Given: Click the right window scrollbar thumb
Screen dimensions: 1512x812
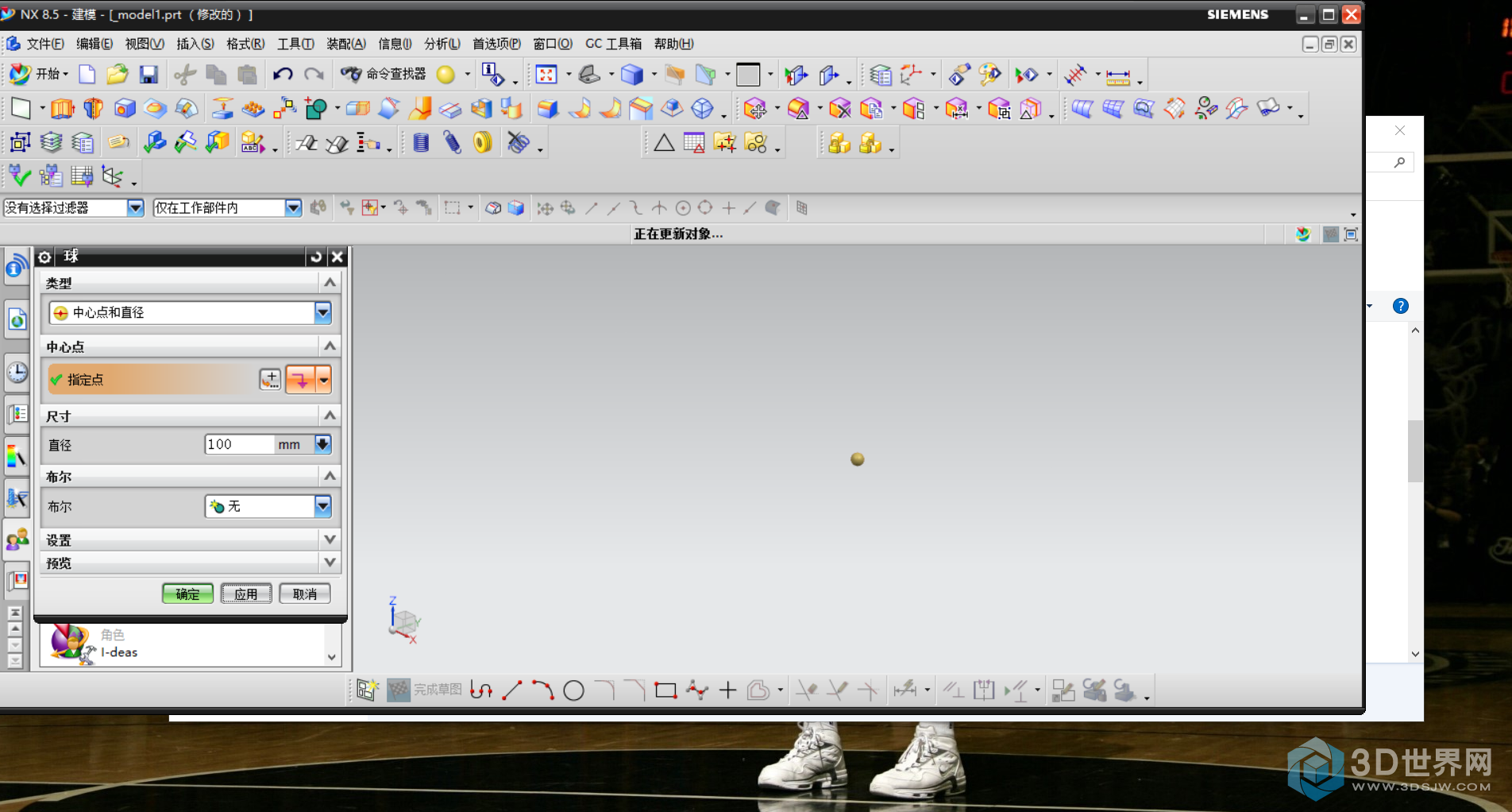Looking at the screenshot, I should (x=1415, y=450).
